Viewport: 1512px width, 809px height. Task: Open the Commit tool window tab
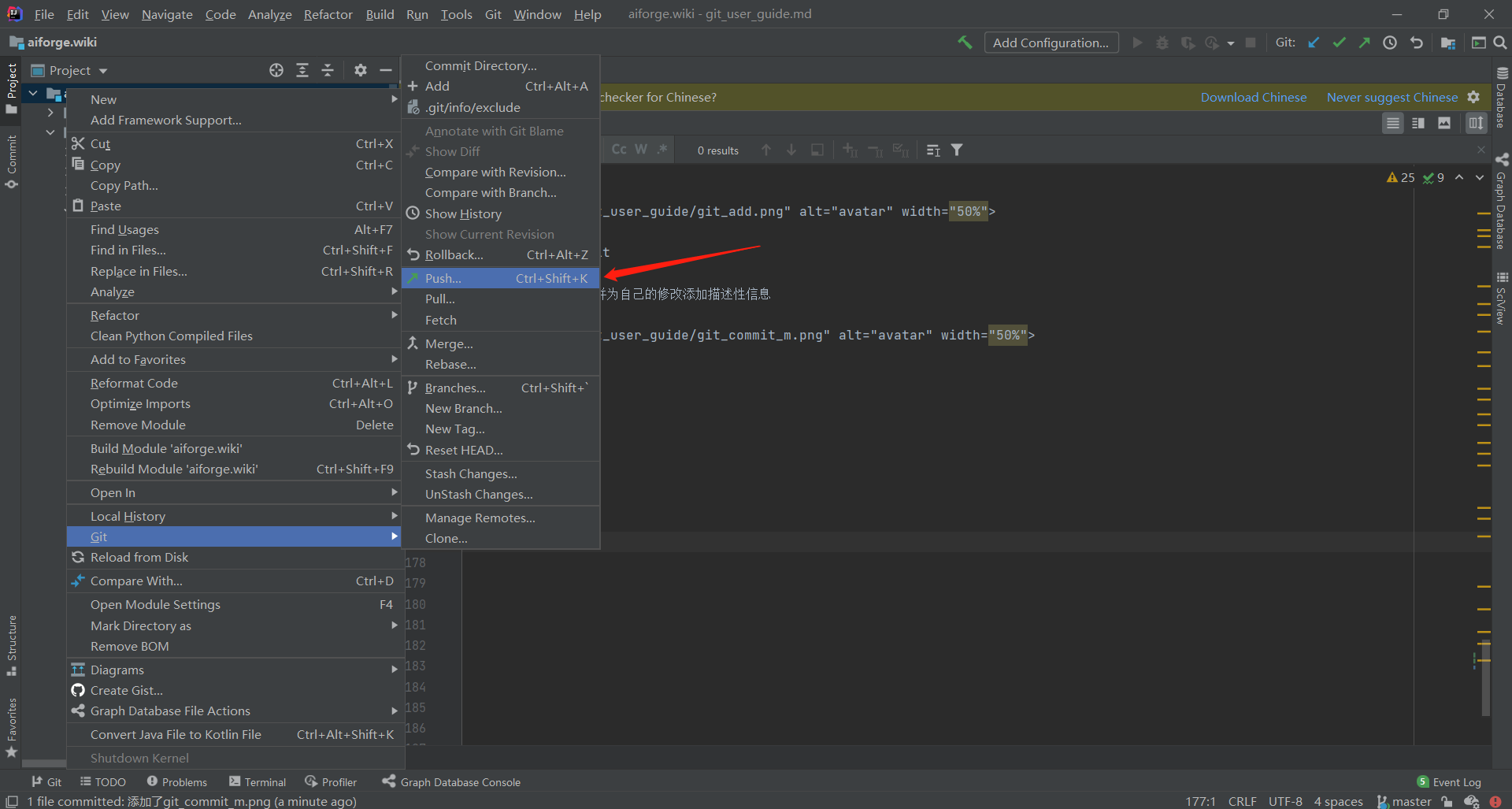pyautogui.click(x=11, y=161)
